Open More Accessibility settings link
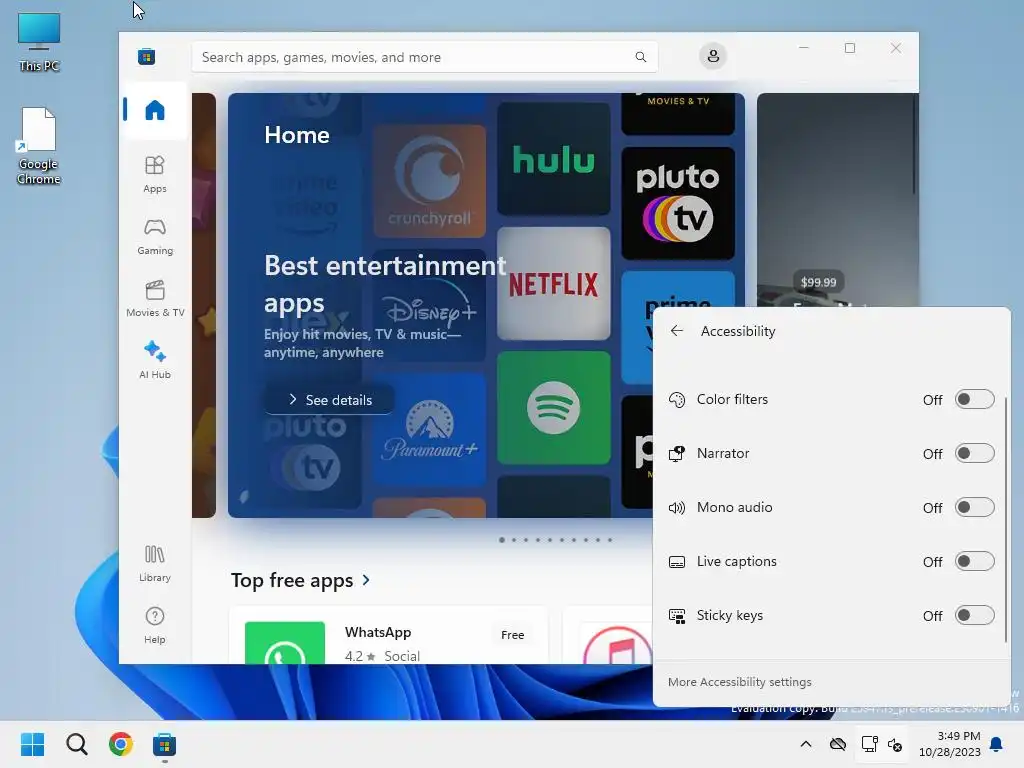This screenshot has height=768, width=1024. 739,682
